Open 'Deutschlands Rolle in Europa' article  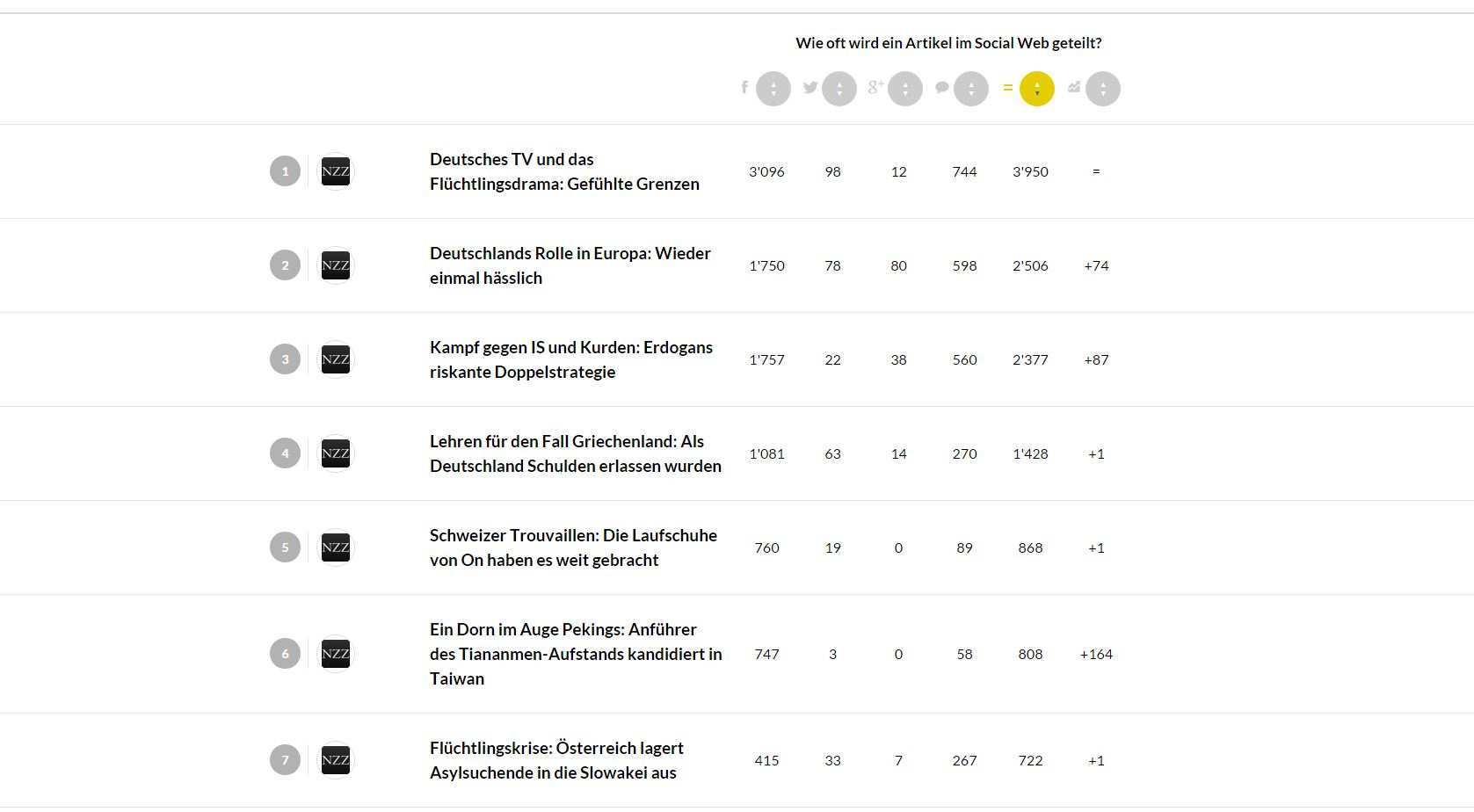coord(570,265)
